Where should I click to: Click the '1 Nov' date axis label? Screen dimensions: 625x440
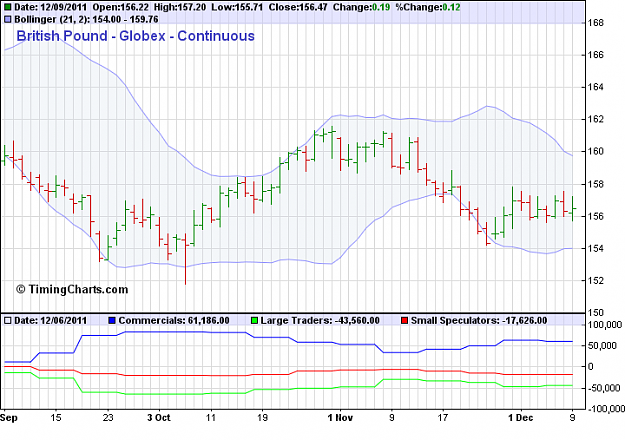(340, 418)
